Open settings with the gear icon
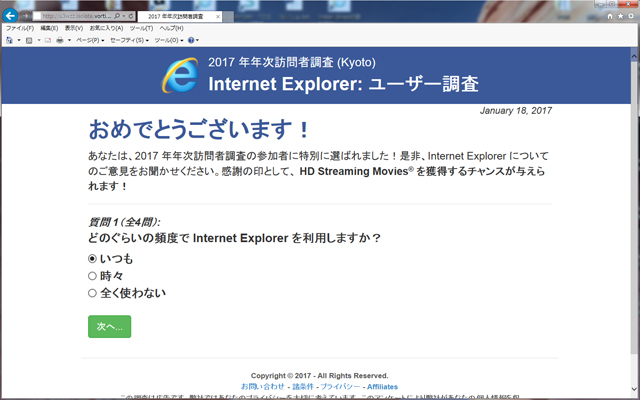 pyautogui.click(x=631, y=16)
